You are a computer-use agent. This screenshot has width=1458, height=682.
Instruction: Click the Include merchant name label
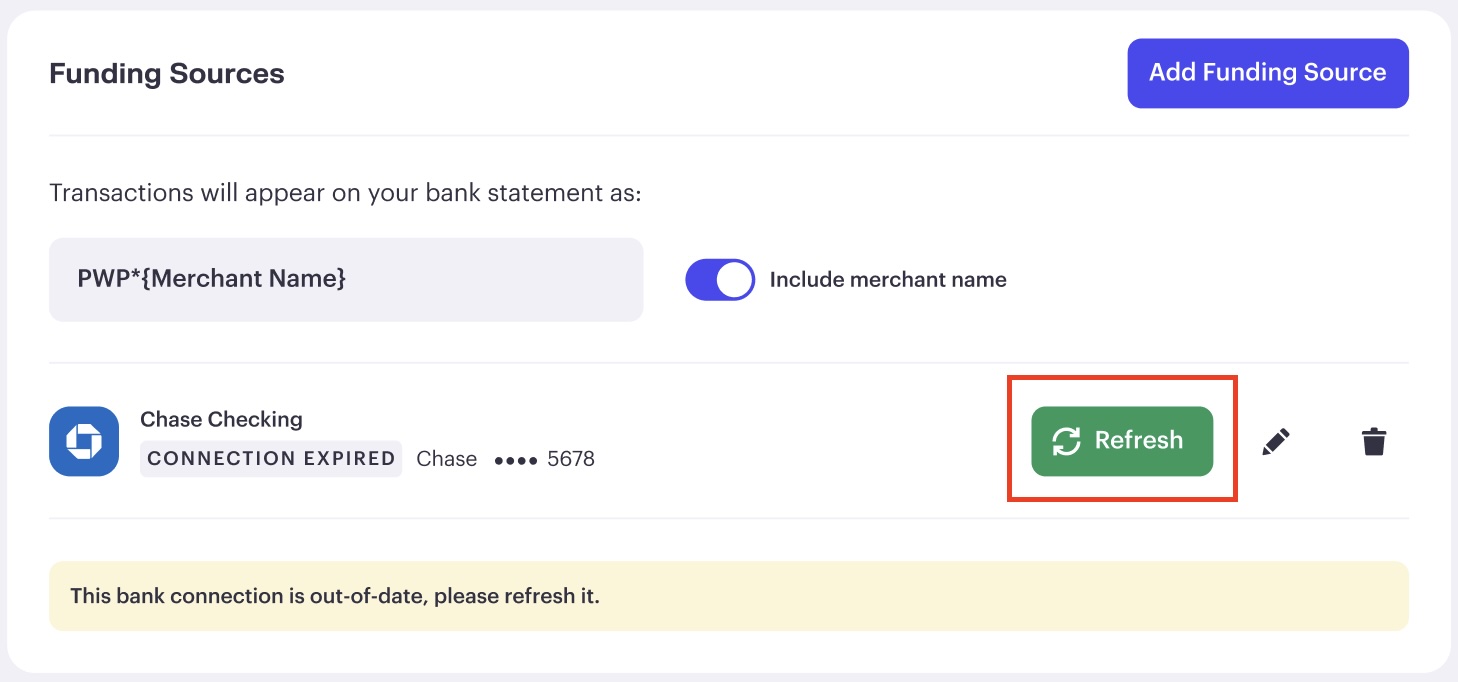coord(888,280)
